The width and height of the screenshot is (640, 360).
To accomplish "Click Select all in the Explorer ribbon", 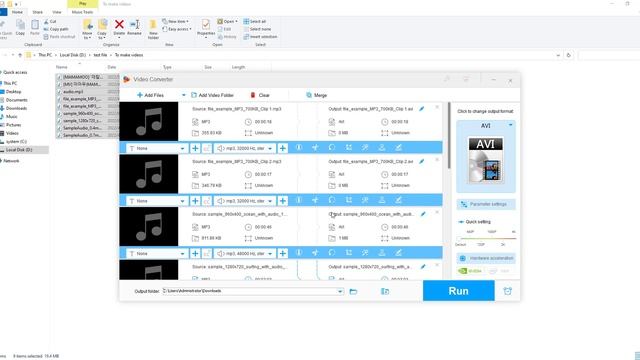I will (255, 21).
